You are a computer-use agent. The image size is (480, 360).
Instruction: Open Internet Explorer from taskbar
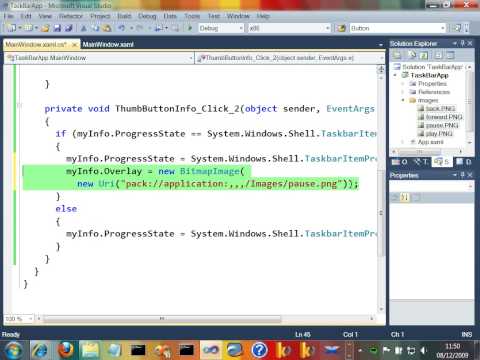click(x=40, y=350)
